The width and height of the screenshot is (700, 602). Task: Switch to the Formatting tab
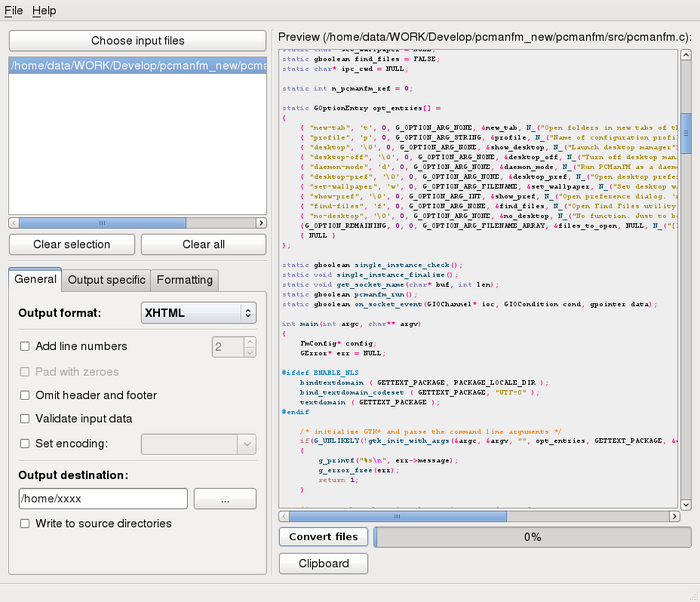185,280
